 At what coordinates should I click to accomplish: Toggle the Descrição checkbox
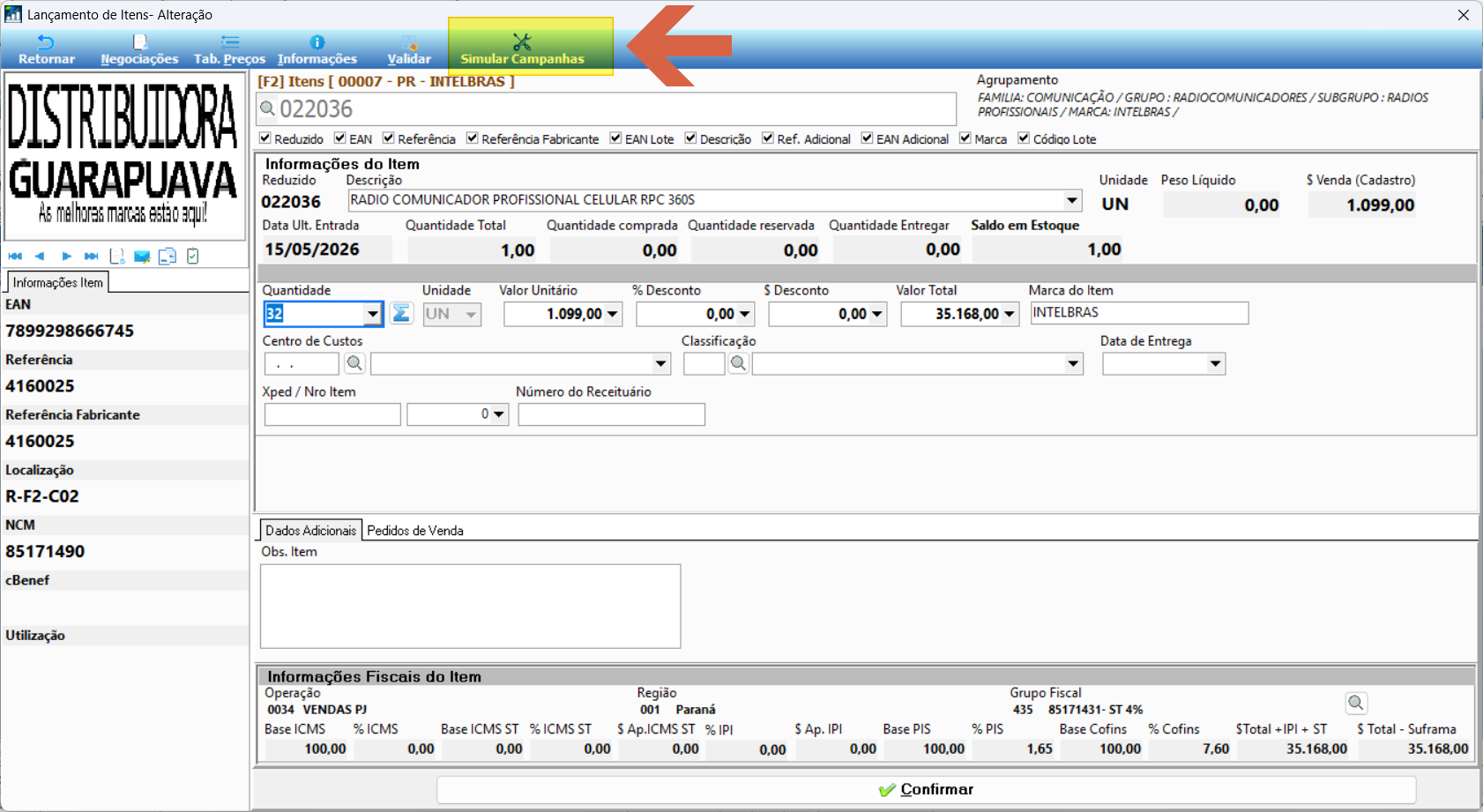(691, 138)
